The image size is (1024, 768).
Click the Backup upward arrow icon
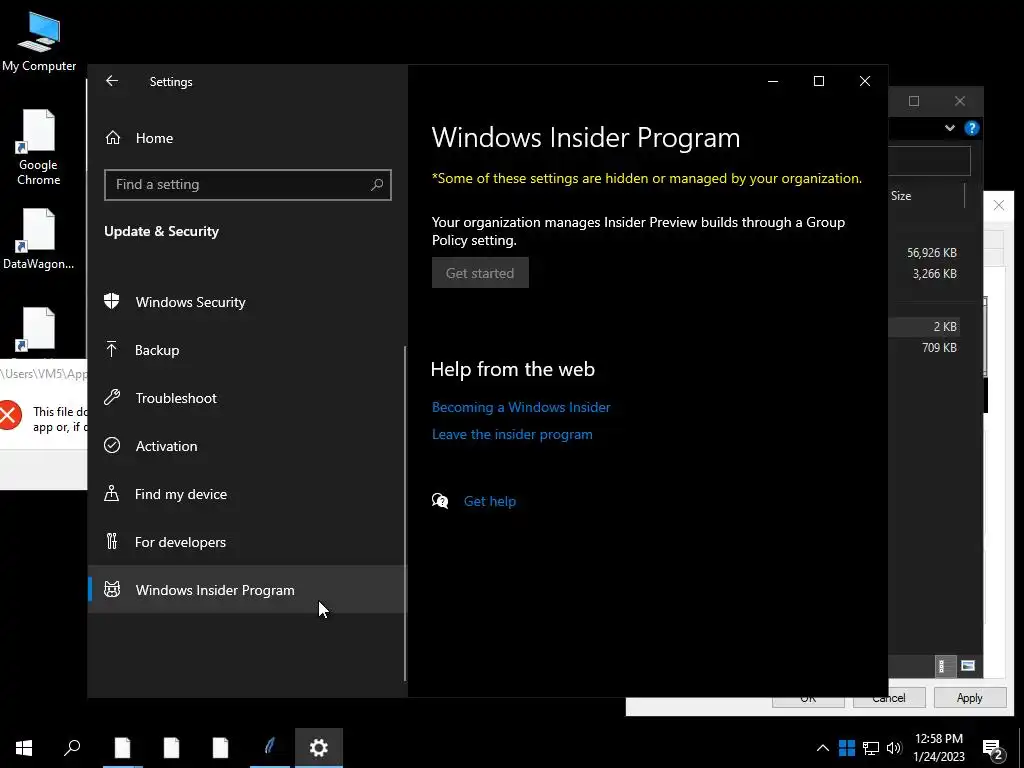[x=112, y=349]
